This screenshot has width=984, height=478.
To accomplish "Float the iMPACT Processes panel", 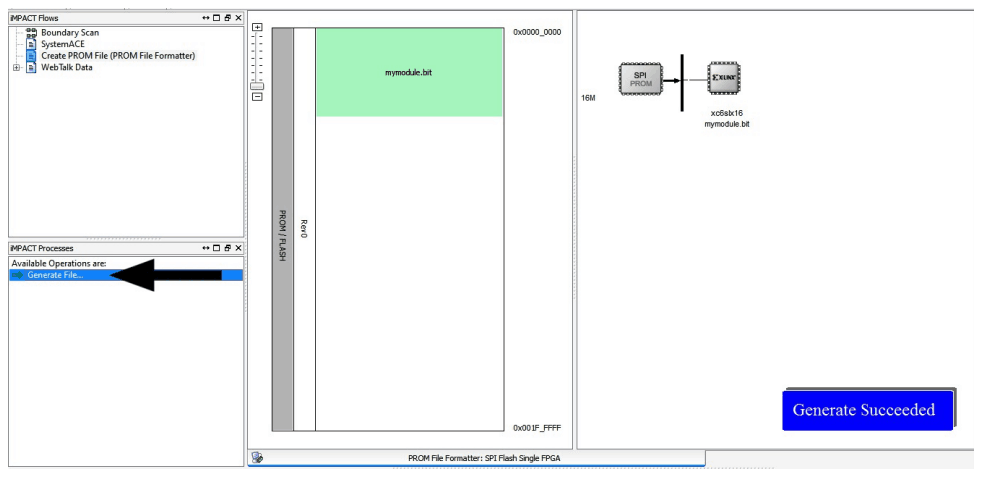I will (x=227, y=247).
